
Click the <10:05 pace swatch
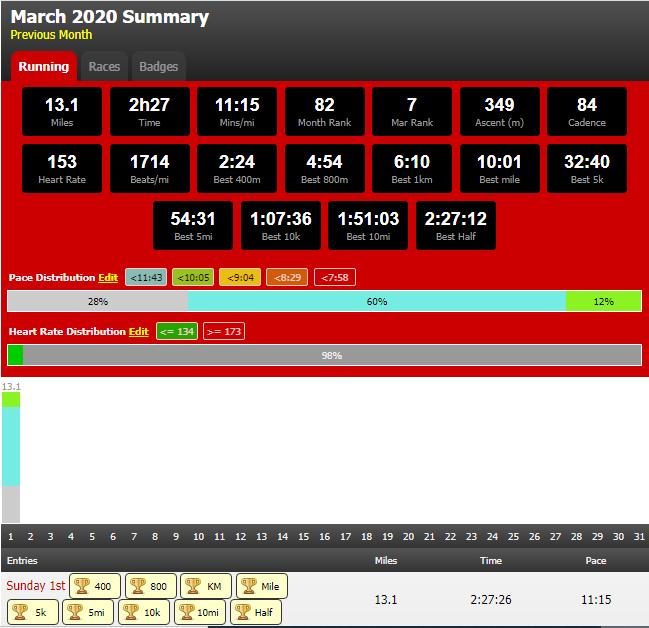pyautogui.click(x=193, y=277)
